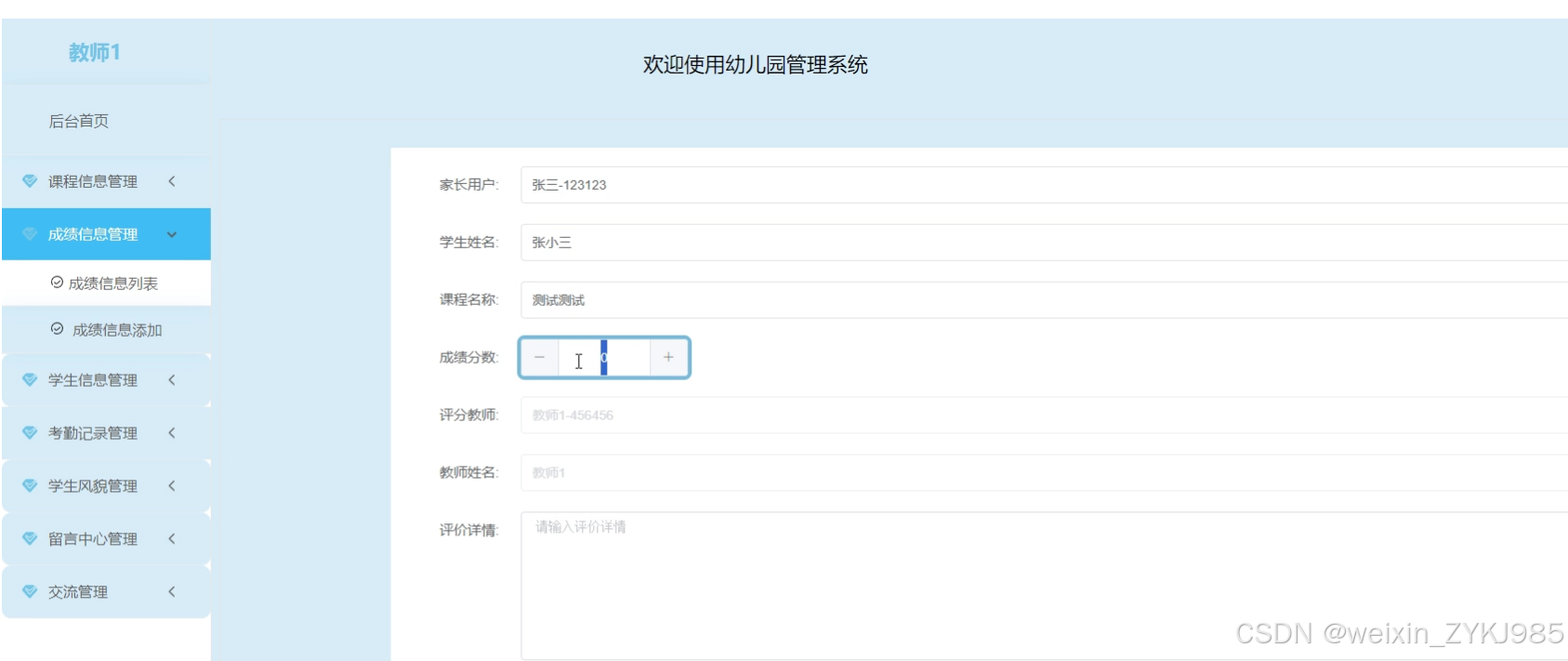Click the 课程名称 label

tap(468, 300)
